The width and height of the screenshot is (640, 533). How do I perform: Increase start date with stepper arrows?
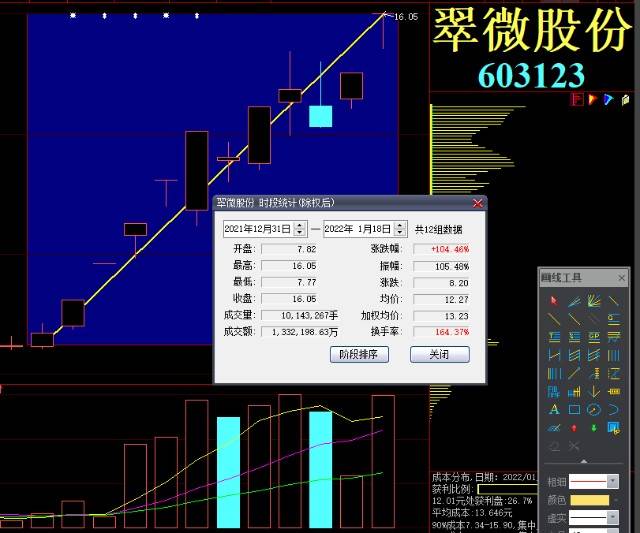point(300,225)
